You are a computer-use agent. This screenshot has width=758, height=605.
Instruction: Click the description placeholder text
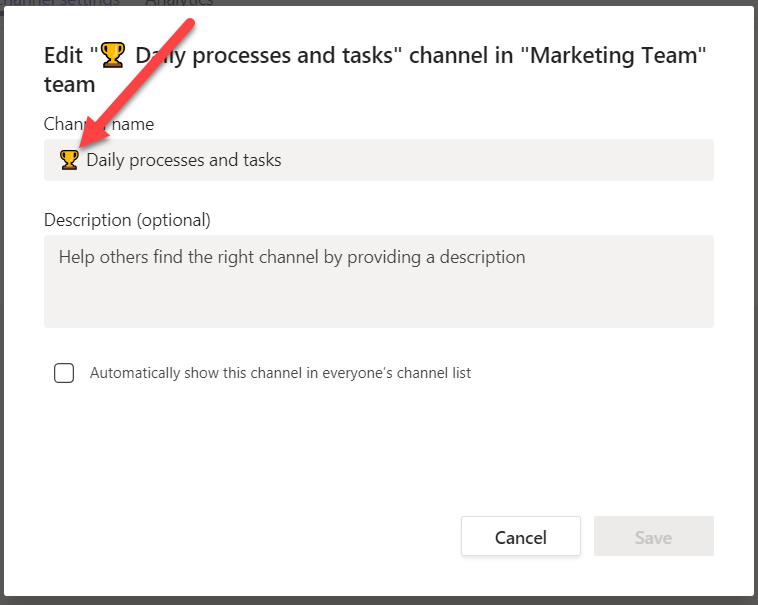pyautogui.click(x=291, y=257)
